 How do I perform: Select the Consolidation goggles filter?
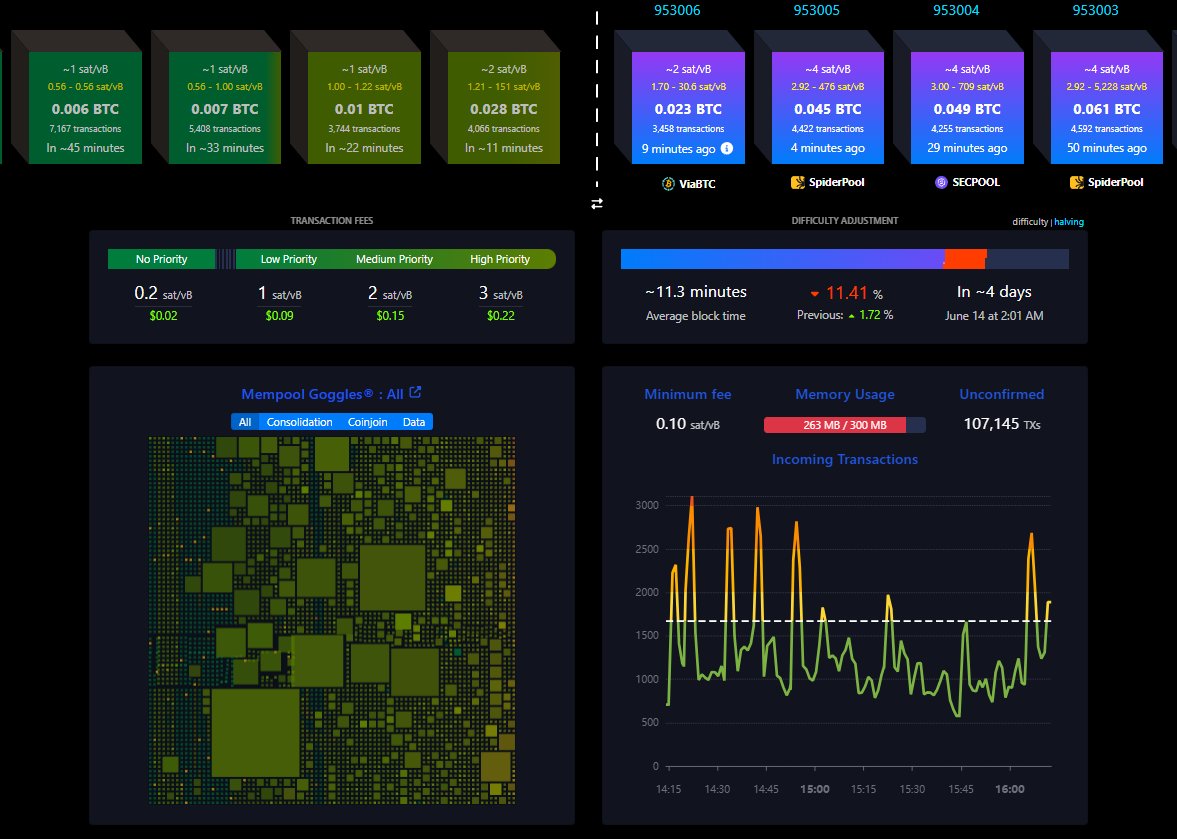(x=300, y=422)
